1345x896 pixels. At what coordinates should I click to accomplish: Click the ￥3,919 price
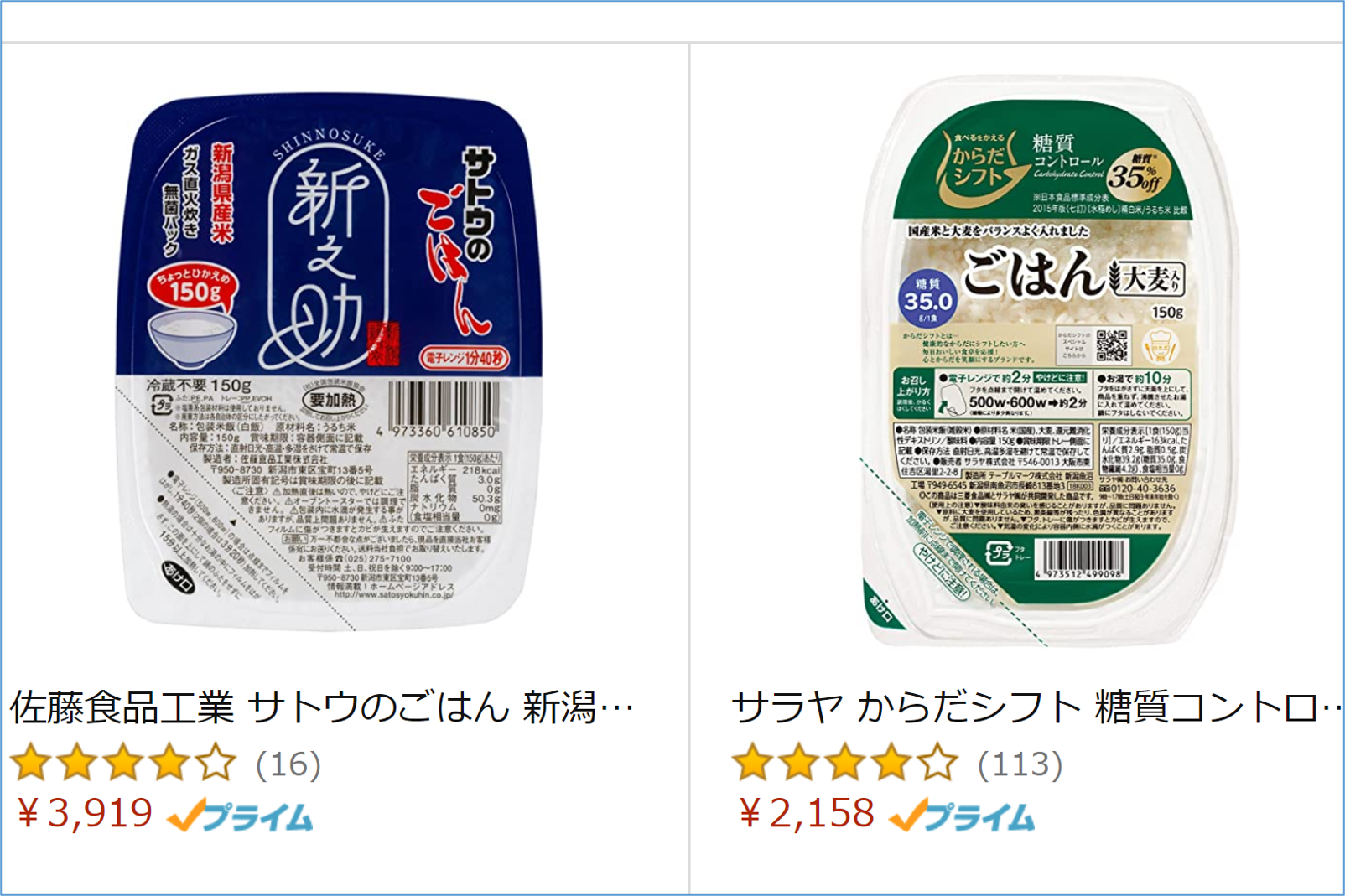[84, 813]
